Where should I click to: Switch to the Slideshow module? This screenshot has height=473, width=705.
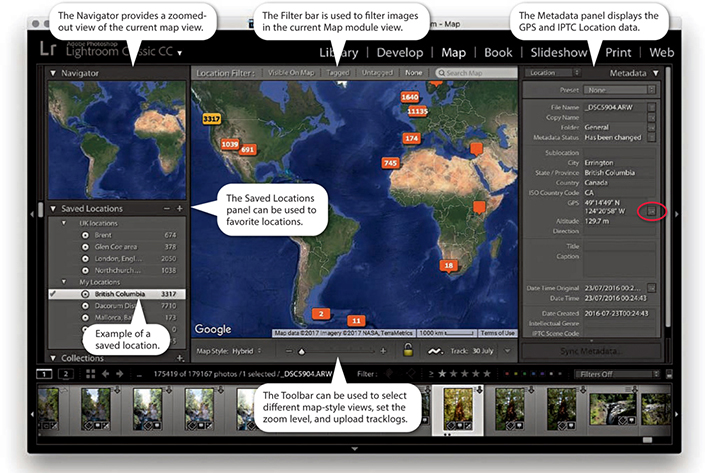coord(558,53)
